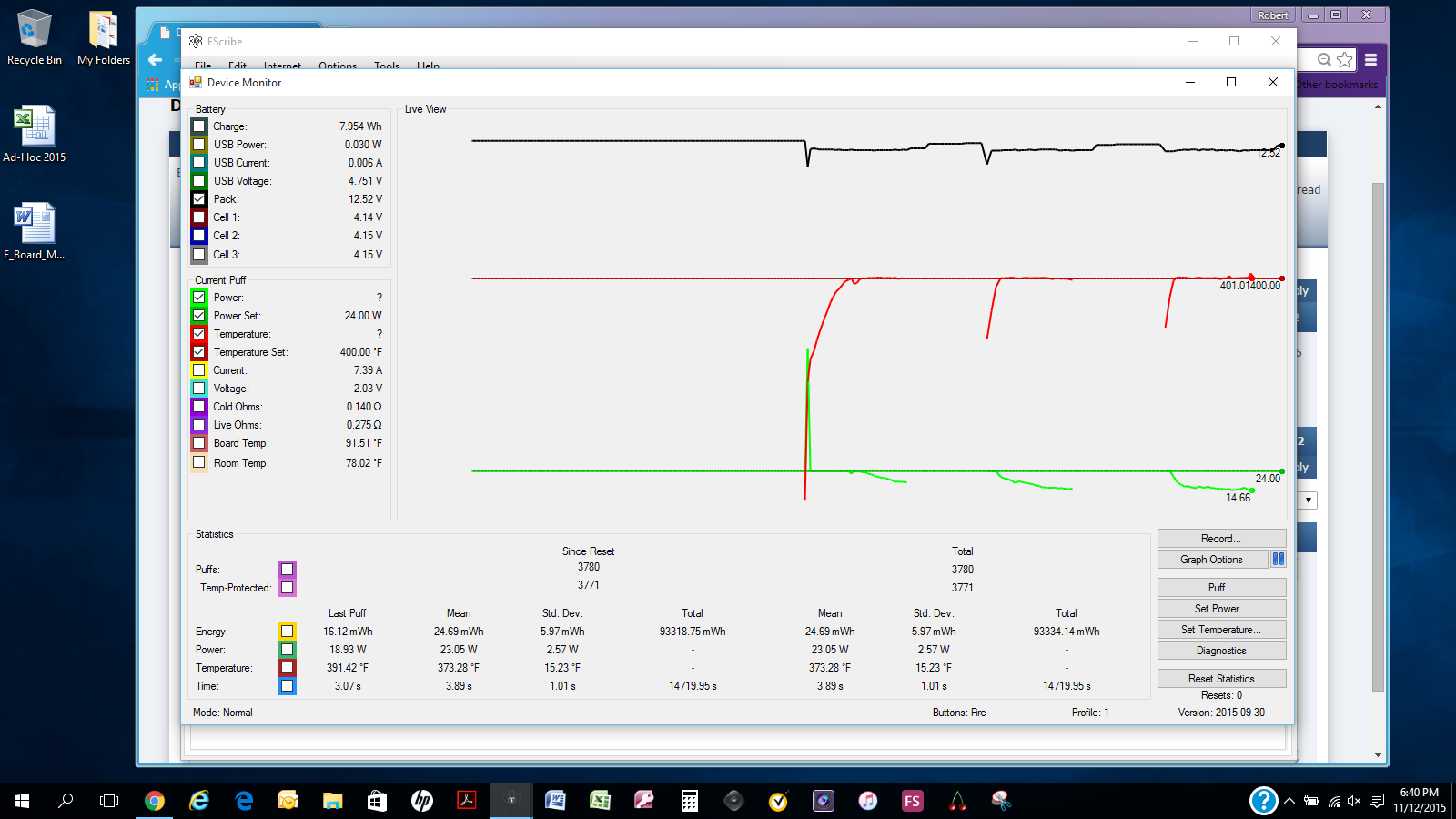Click the Reset Statistics button
1456x819 pixels.
pyautogui.click(x=1221, y=679)
